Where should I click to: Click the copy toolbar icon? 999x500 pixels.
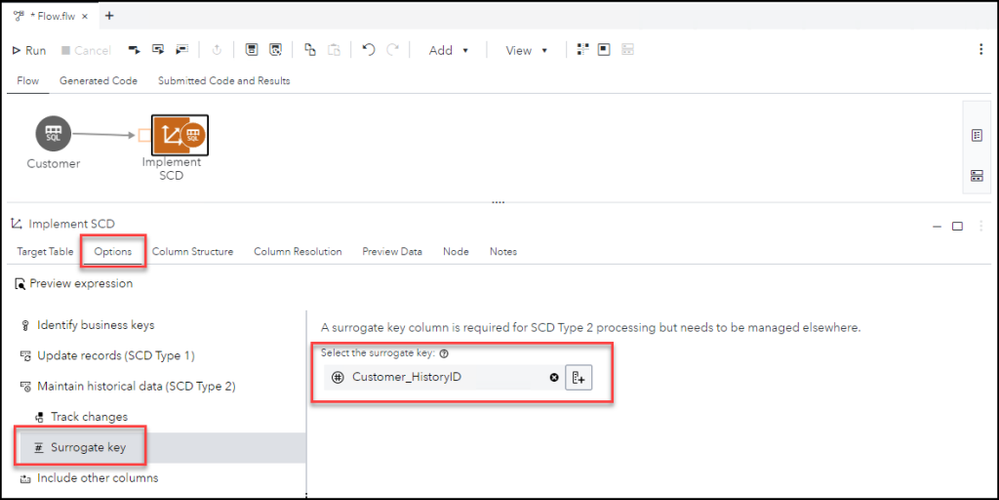(x=310, y=50)
